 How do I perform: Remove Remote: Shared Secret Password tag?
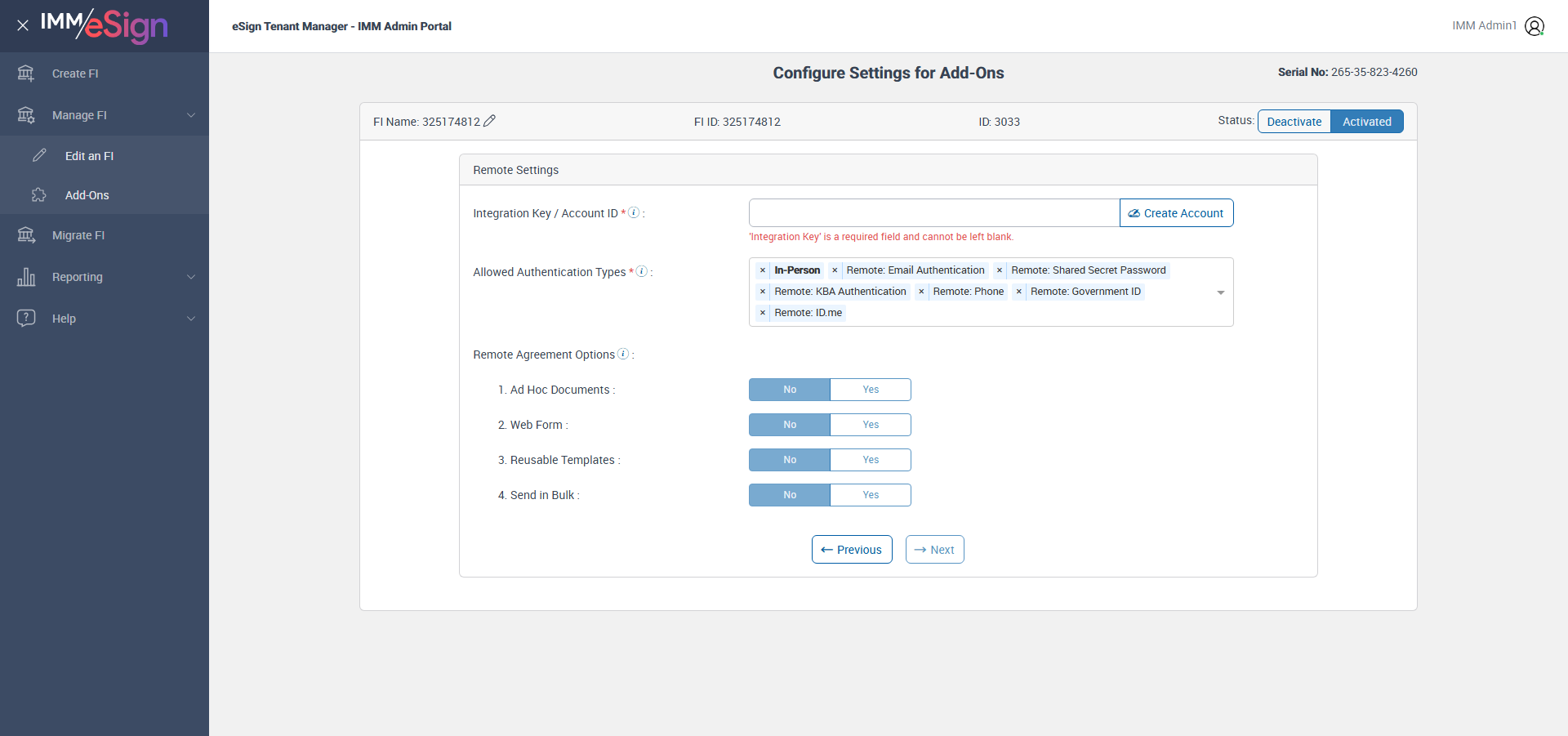[1000, 270]
